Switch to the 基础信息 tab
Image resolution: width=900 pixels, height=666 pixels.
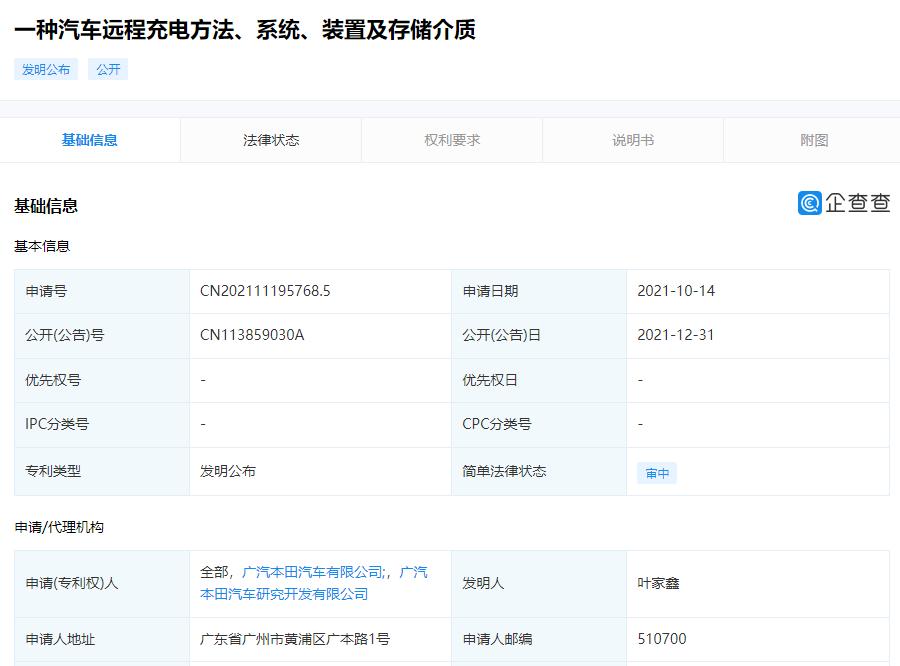[x=90, y=140]
